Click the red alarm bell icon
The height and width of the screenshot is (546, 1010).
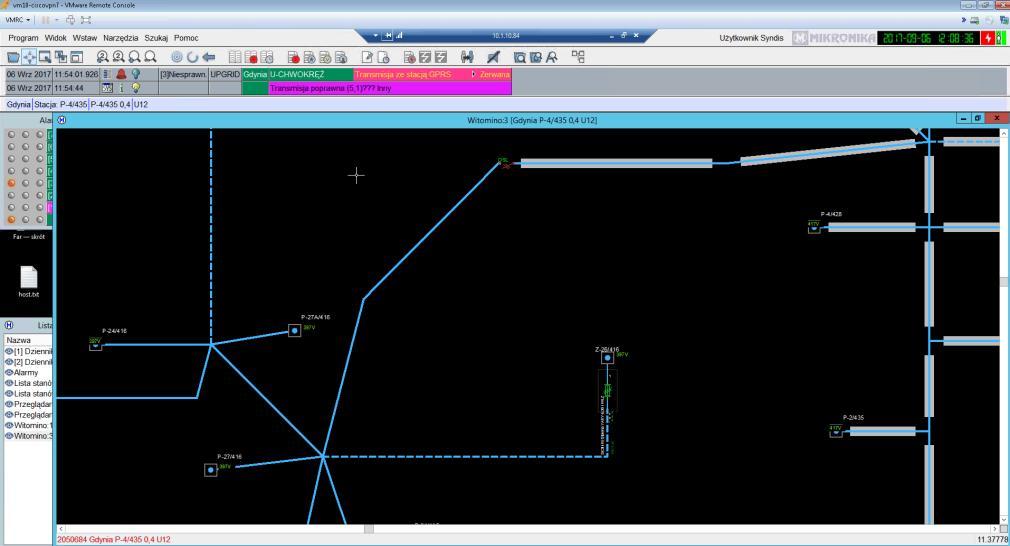coord(121,75)
